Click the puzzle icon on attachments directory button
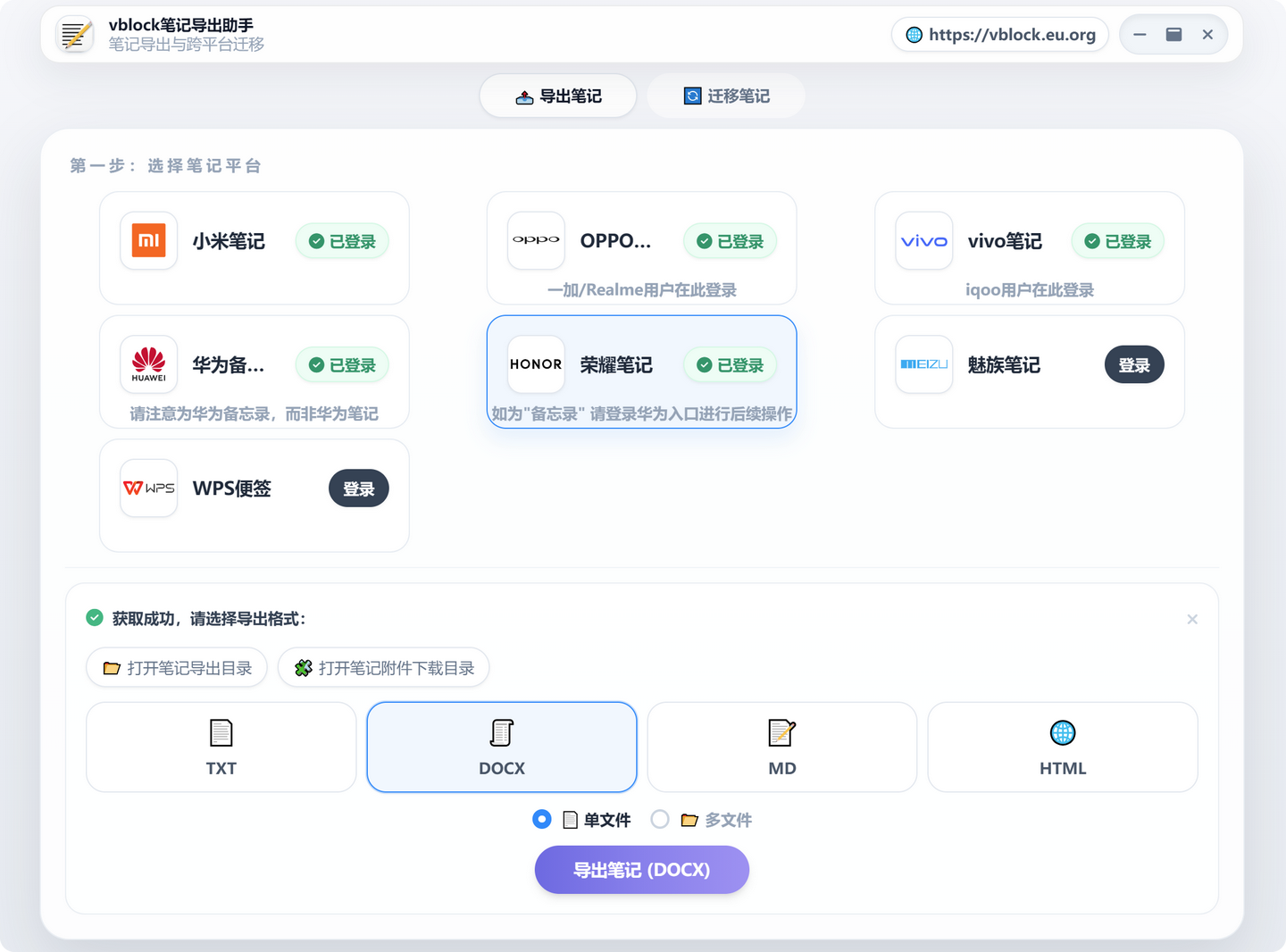Screen dimensions: 1286x952 [x=304, y=668]
